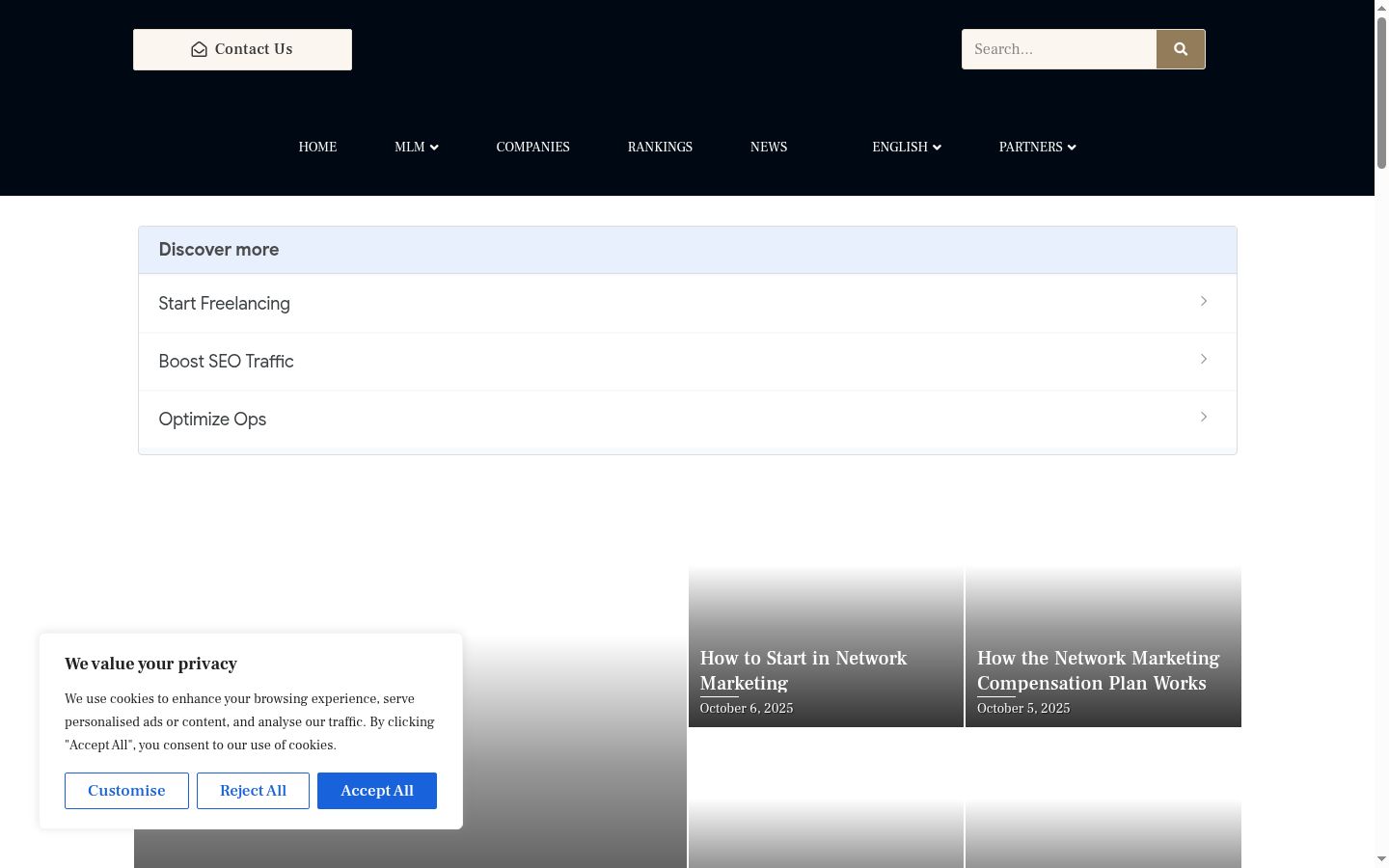Open the Optimize Ops link
Viewport: 1389px width, 868px height.
tap(688, 420)
